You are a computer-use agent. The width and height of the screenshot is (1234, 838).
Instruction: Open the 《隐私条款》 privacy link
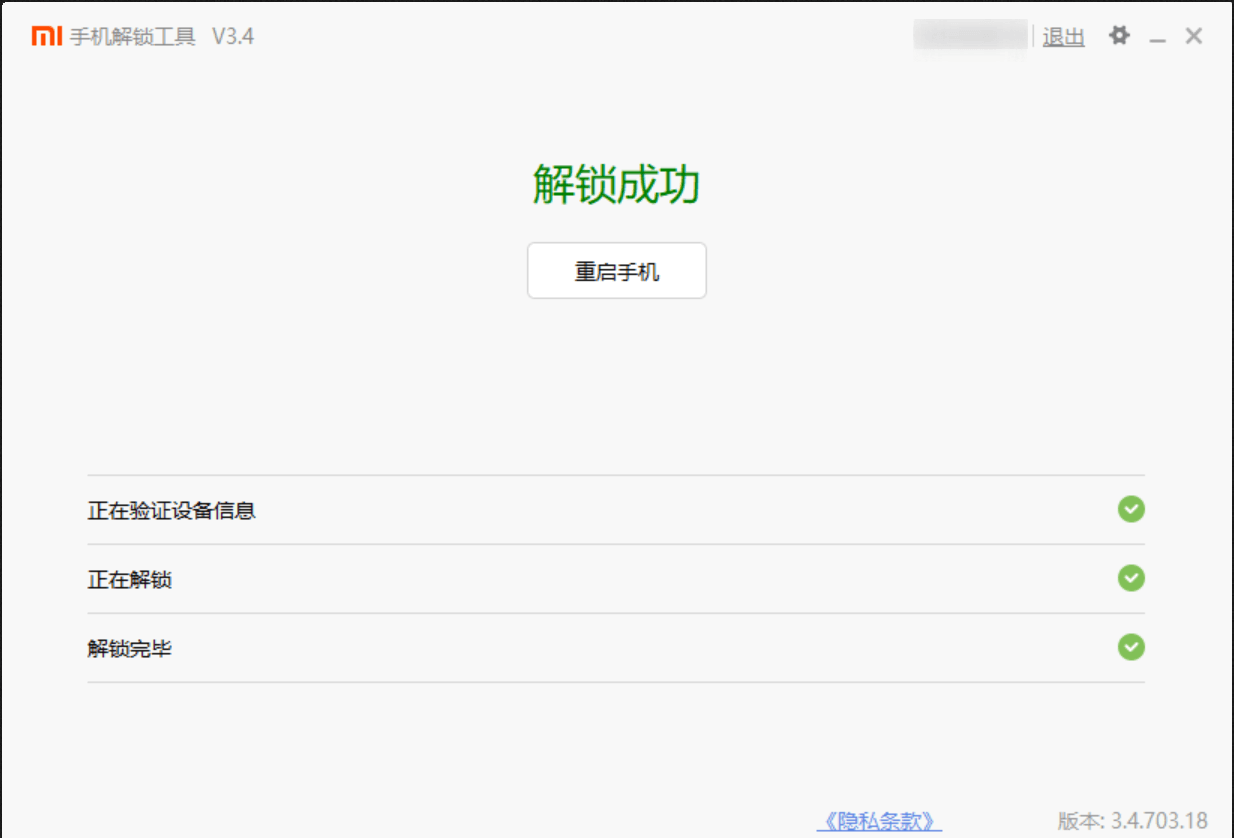click(879, 821)
